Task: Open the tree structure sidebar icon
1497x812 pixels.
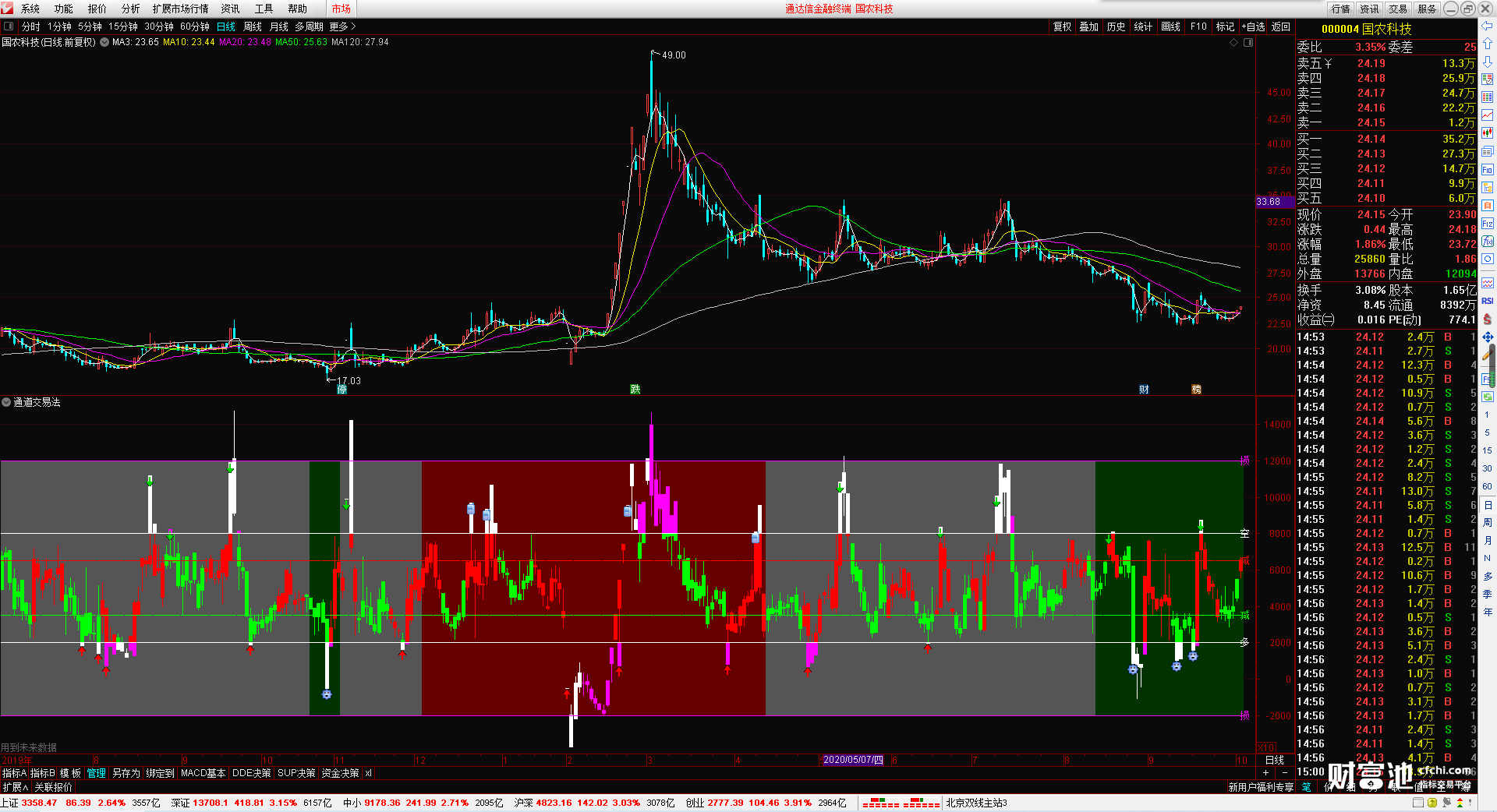Action: (x=1488, y=187)
